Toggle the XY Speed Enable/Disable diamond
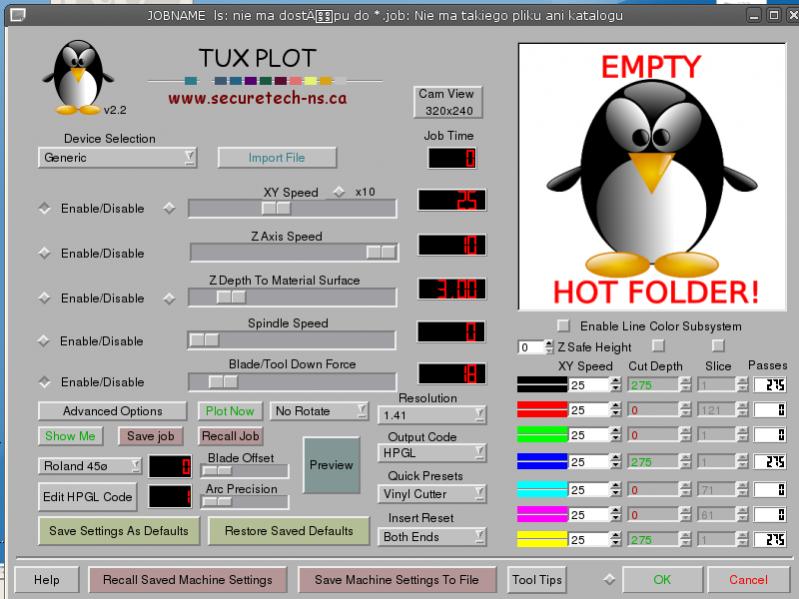Screen dimensions: 799x599 coord(44,208)
